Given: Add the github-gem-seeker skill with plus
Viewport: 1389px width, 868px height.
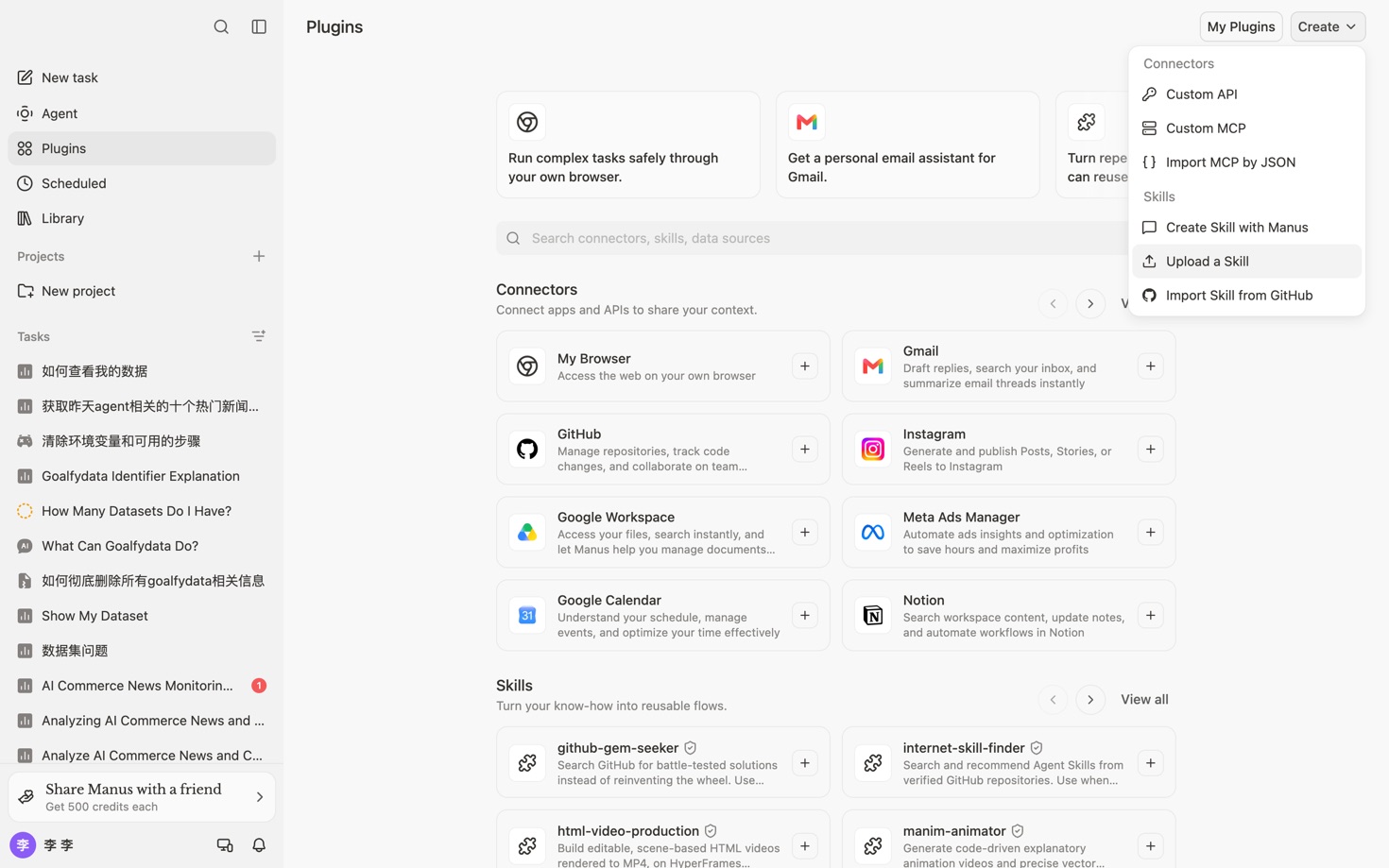Looking at the screenshot, I should (x=805, y=763).
